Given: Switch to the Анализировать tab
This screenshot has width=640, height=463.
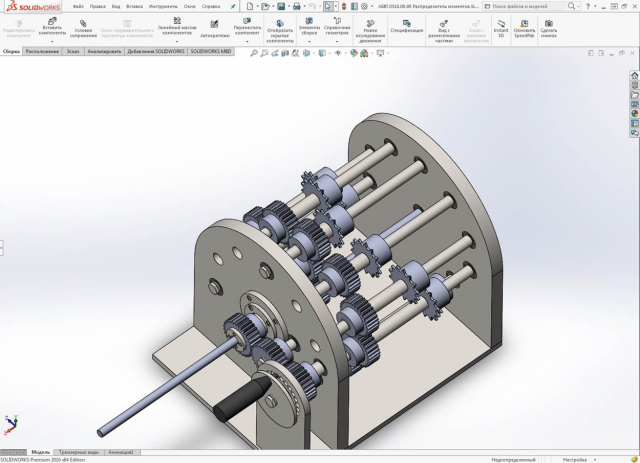Looking at the screenshot, I should pyautogui.click(x=104, y=51).
